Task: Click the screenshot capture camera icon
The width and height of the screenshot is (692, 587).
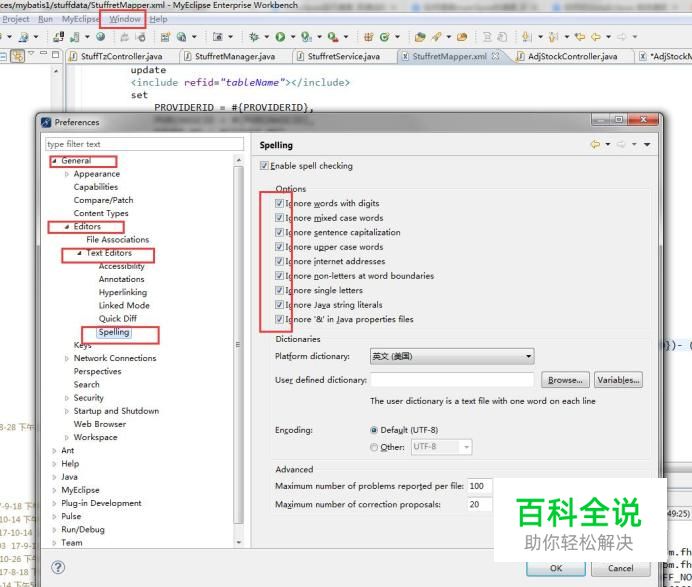Action: 218,37
